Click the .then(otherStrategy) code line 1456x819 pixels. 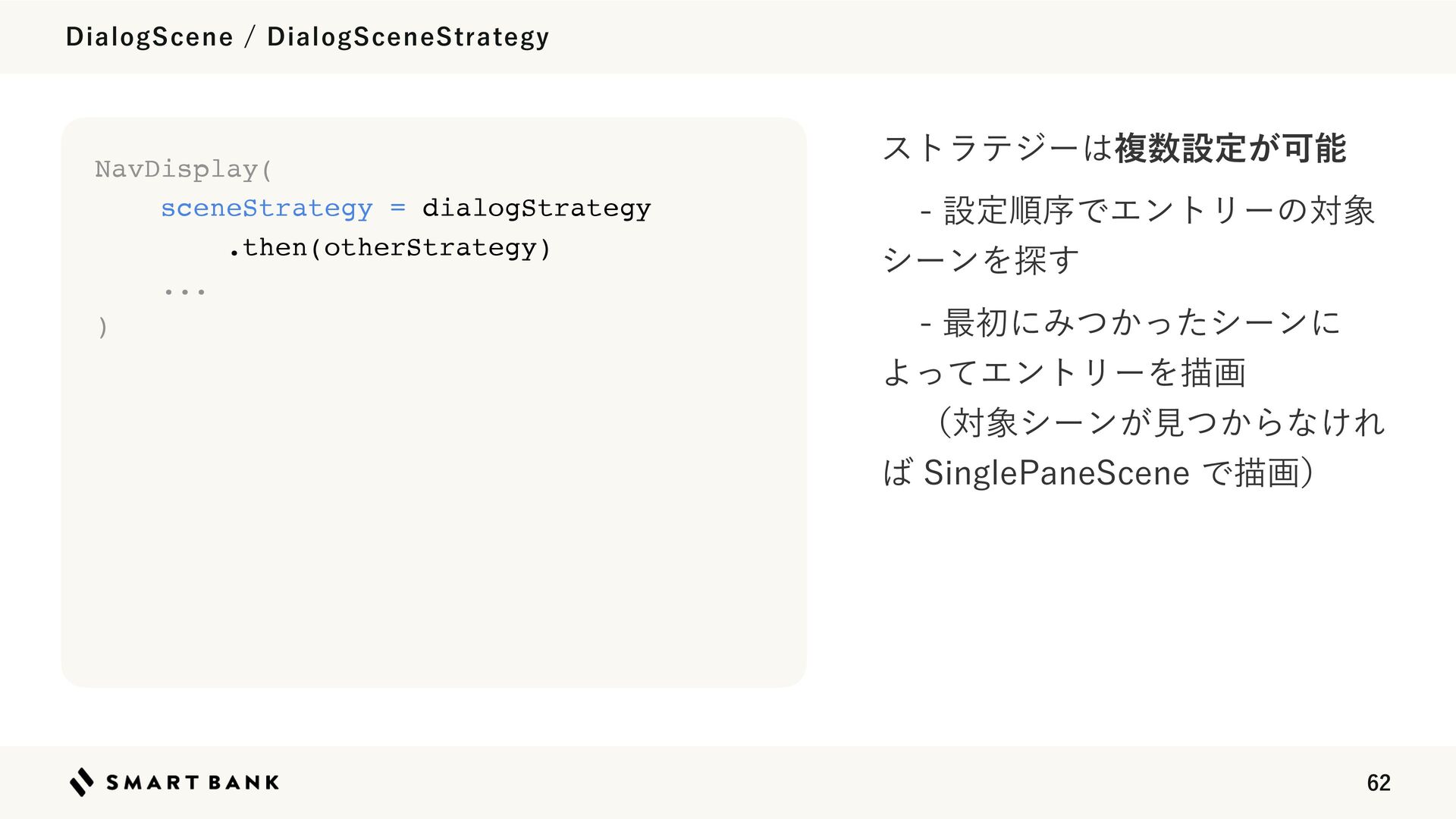coord(390,248)
